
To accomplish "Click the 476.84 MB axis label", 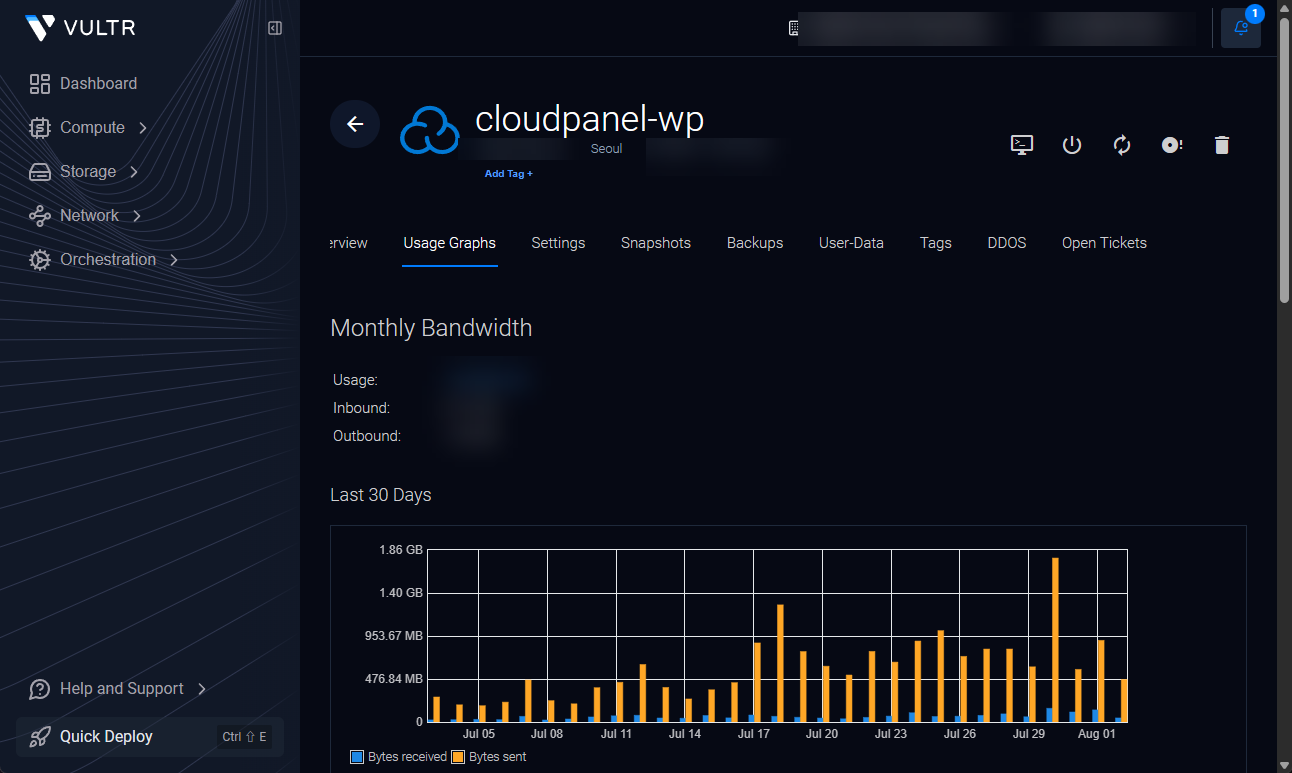I will click(x=393, y=679).
